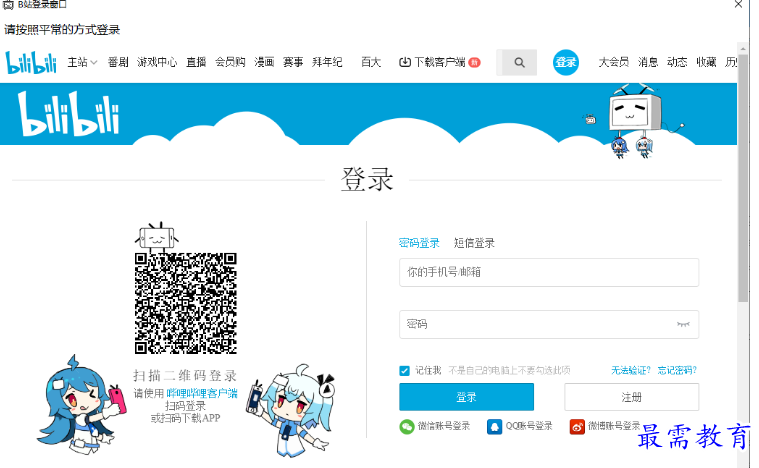Click the 密码 password input field
Image resolution: width=759 pixels, height=468 pixels.
coord(549,324)
